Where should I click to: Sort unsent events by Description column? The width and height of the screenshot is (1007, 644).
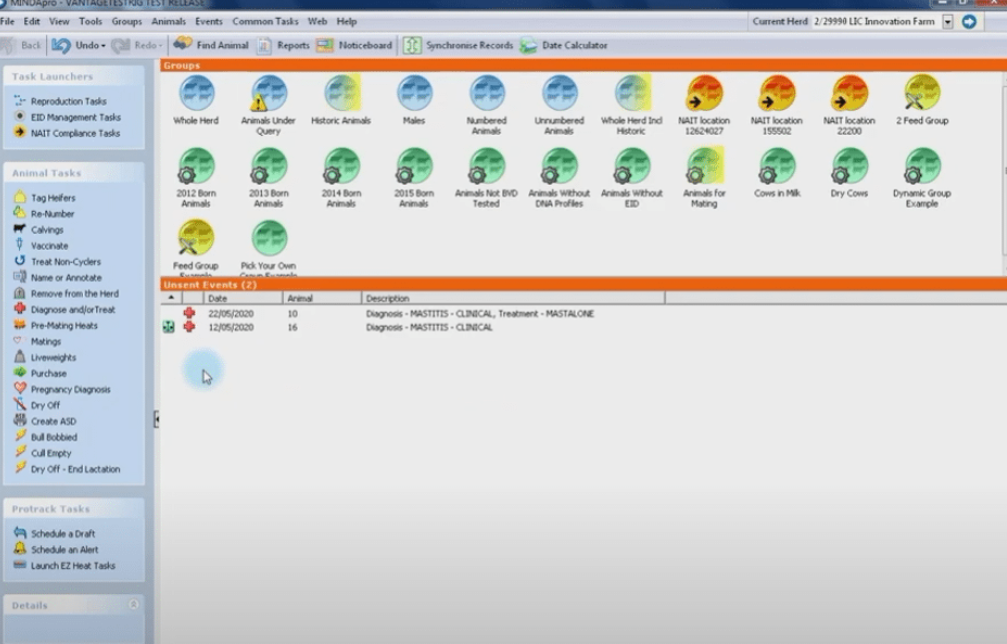pos(513,298)
